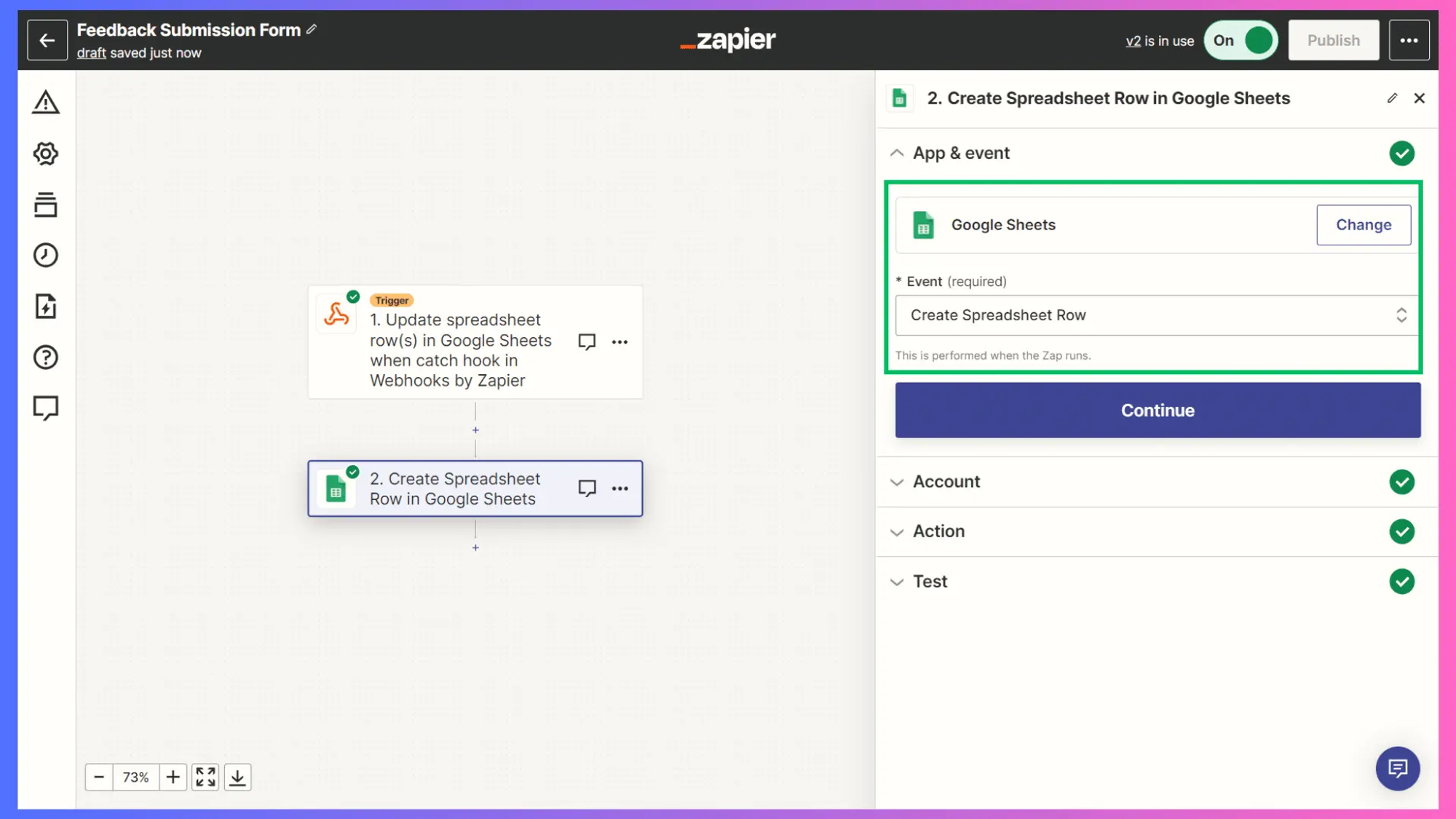Open comment icon on trigger step
The height and width of the screenshot is (819, 1456).
587,341
